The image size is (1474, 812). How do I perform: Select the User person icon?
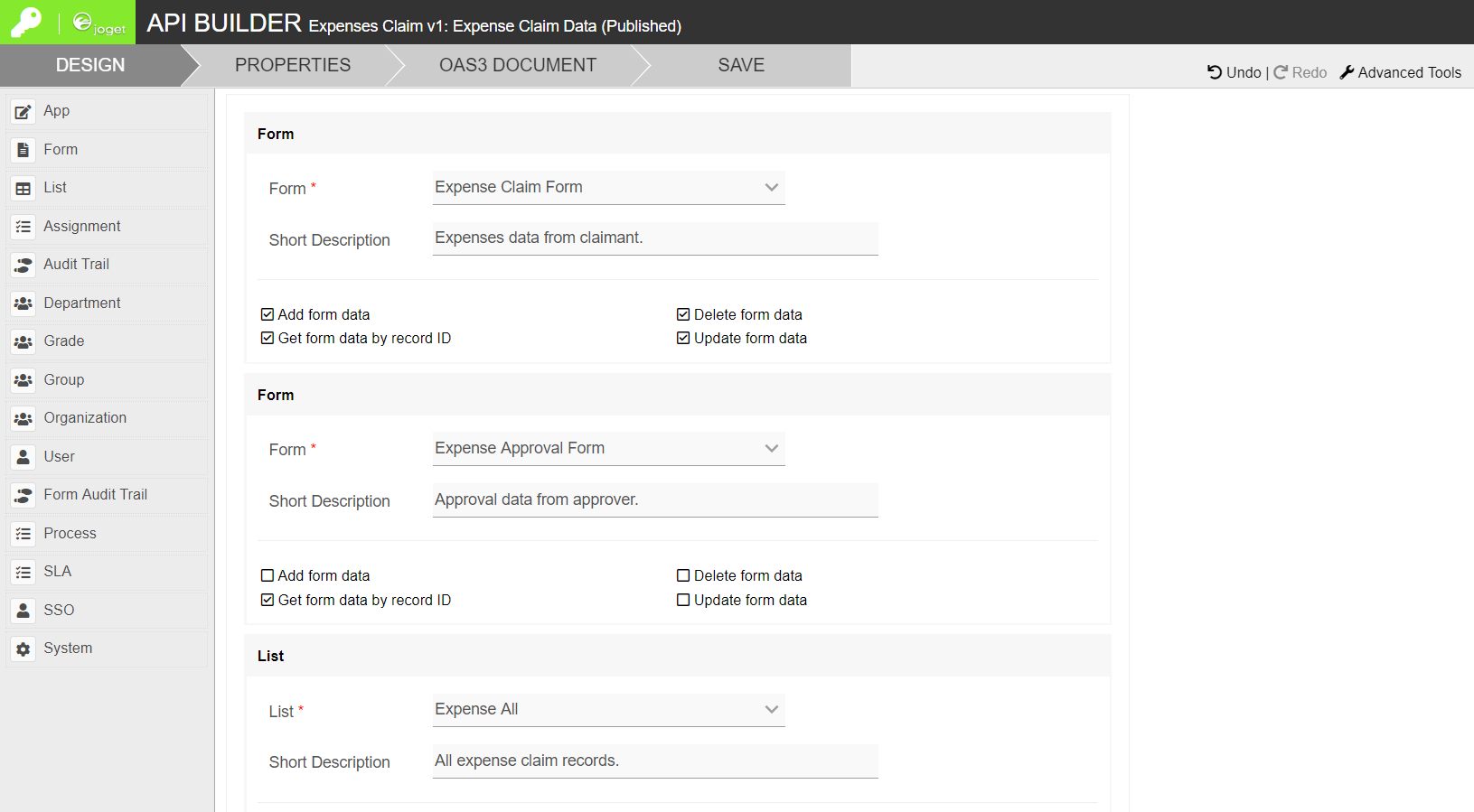(23, 457)
